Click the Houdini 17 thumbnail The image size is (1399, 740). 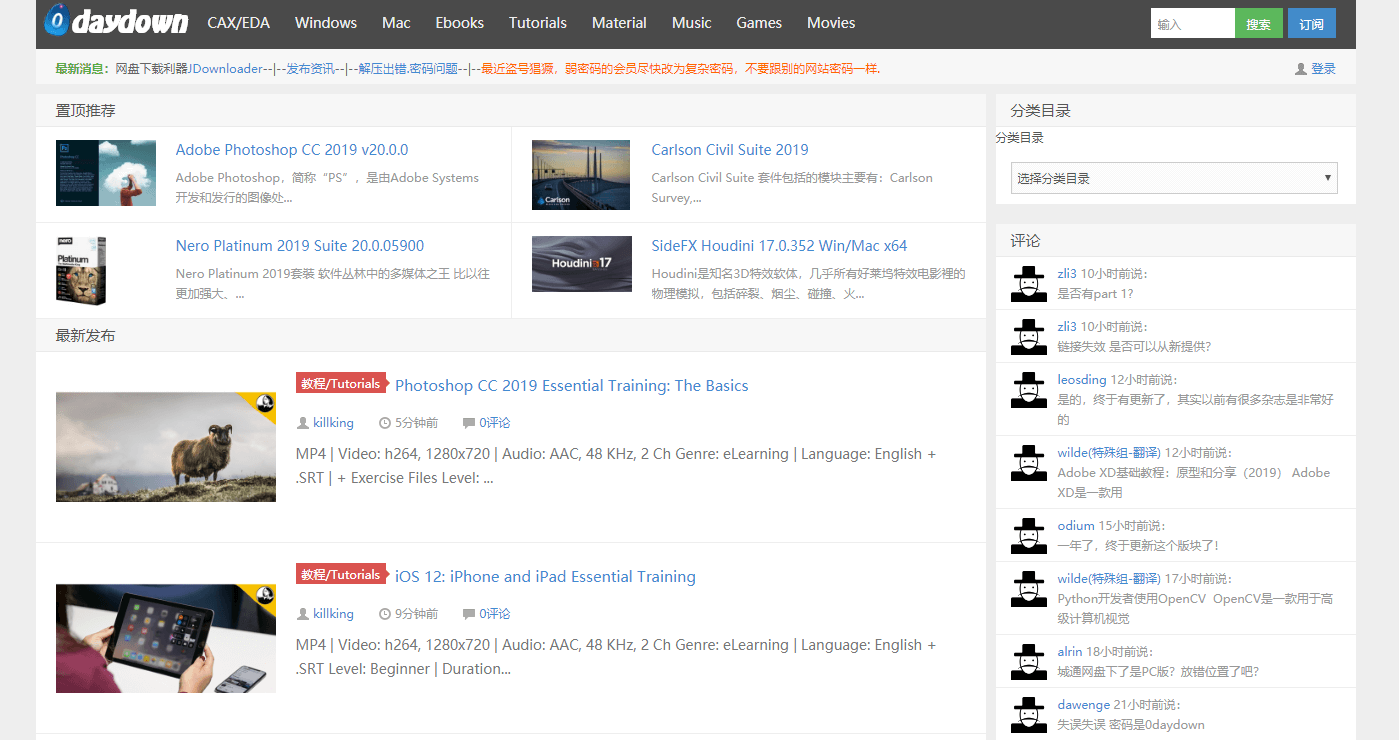582,264
